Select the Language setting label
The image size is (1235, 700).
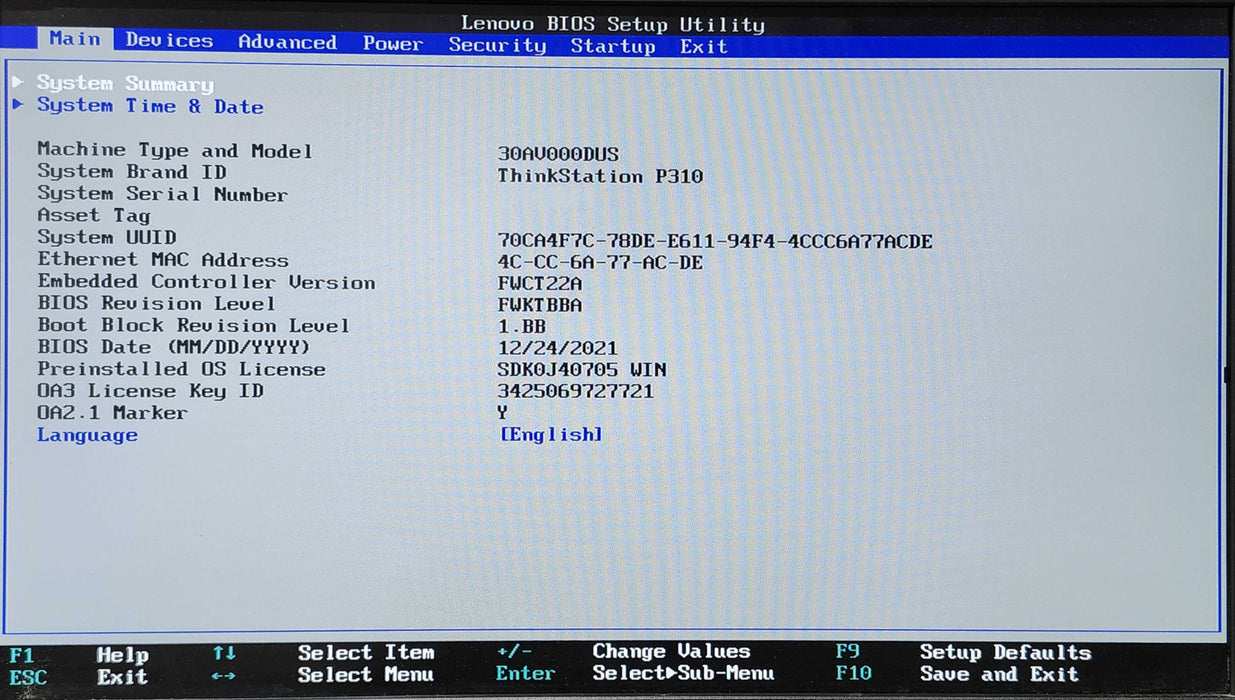pyautogui.click(x=87, y=435)
